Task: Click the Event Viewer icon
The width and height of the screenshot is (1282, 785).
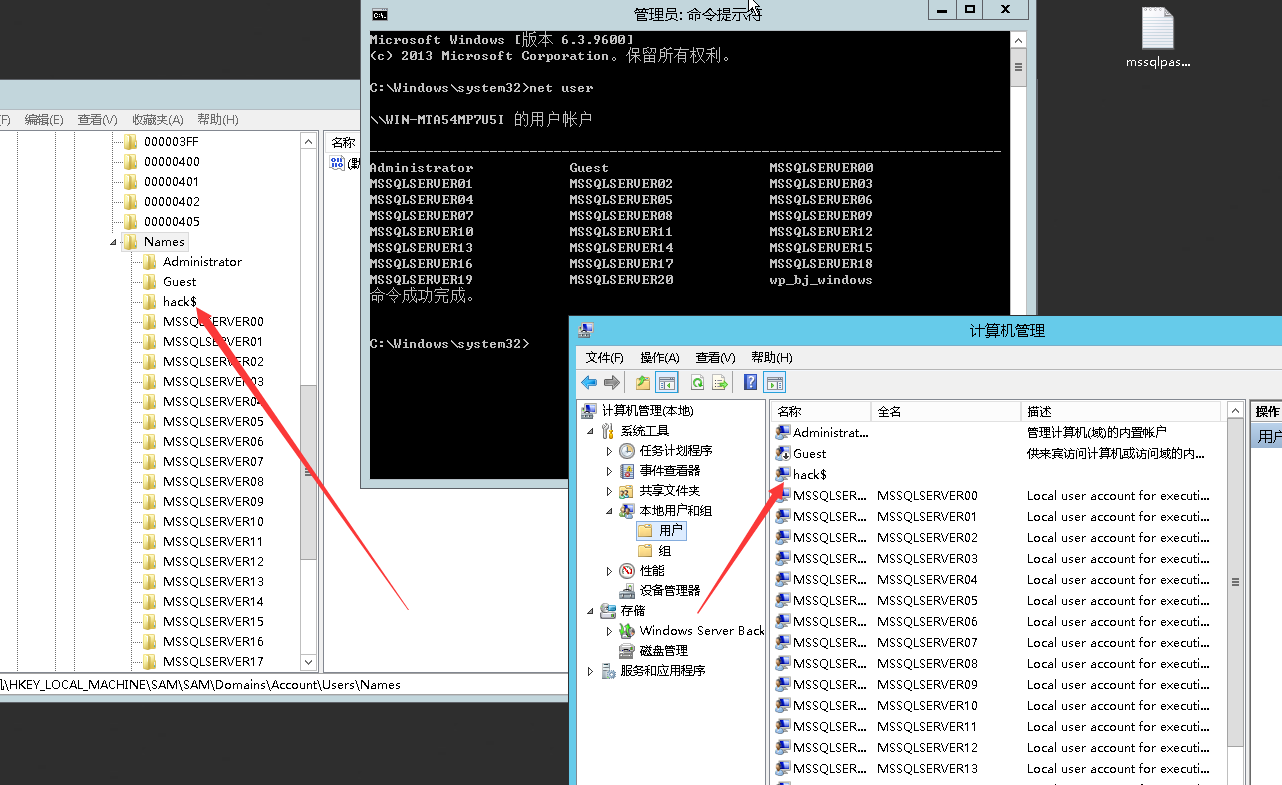Action: (x=627, y=471)
